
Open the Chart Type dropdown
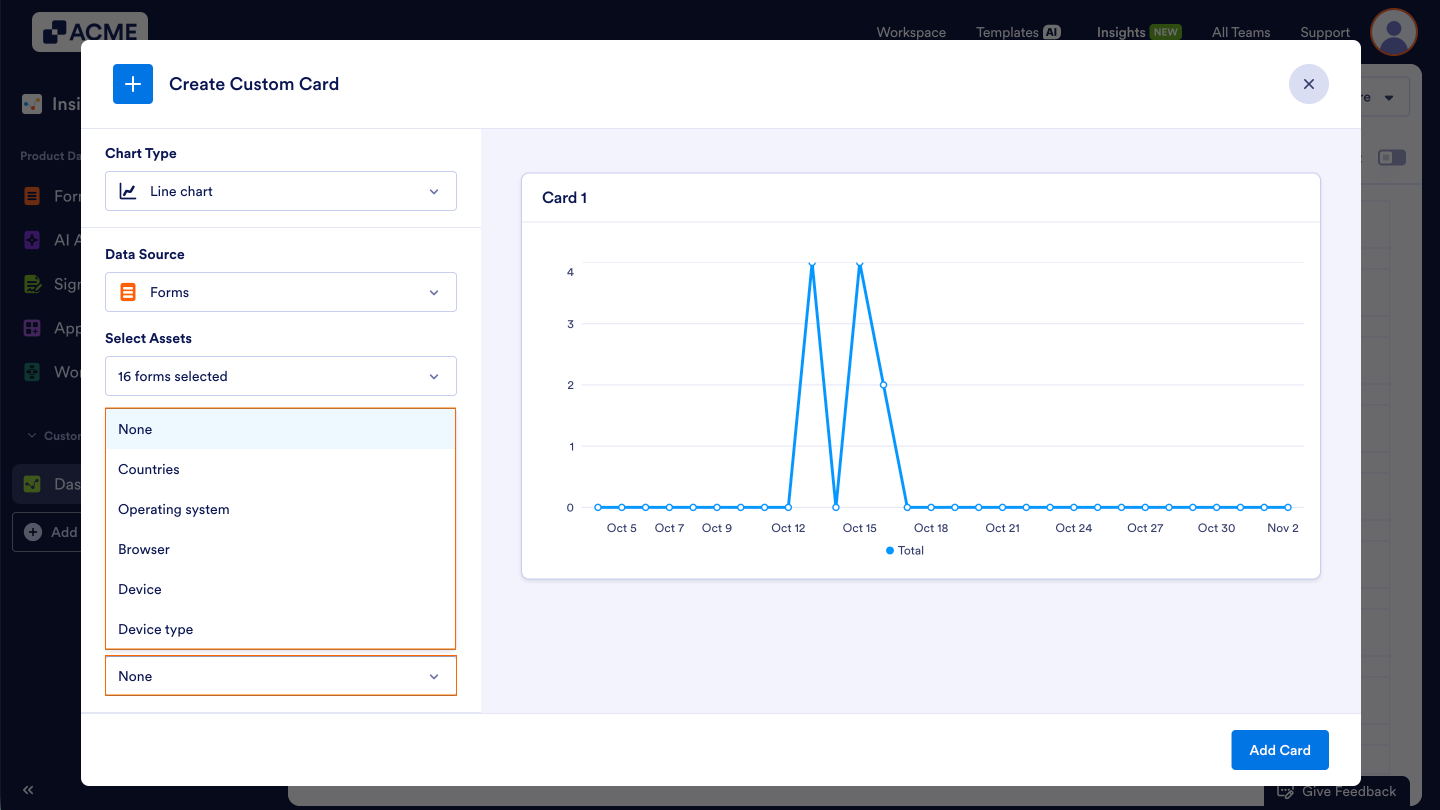(x=280, y=191)
